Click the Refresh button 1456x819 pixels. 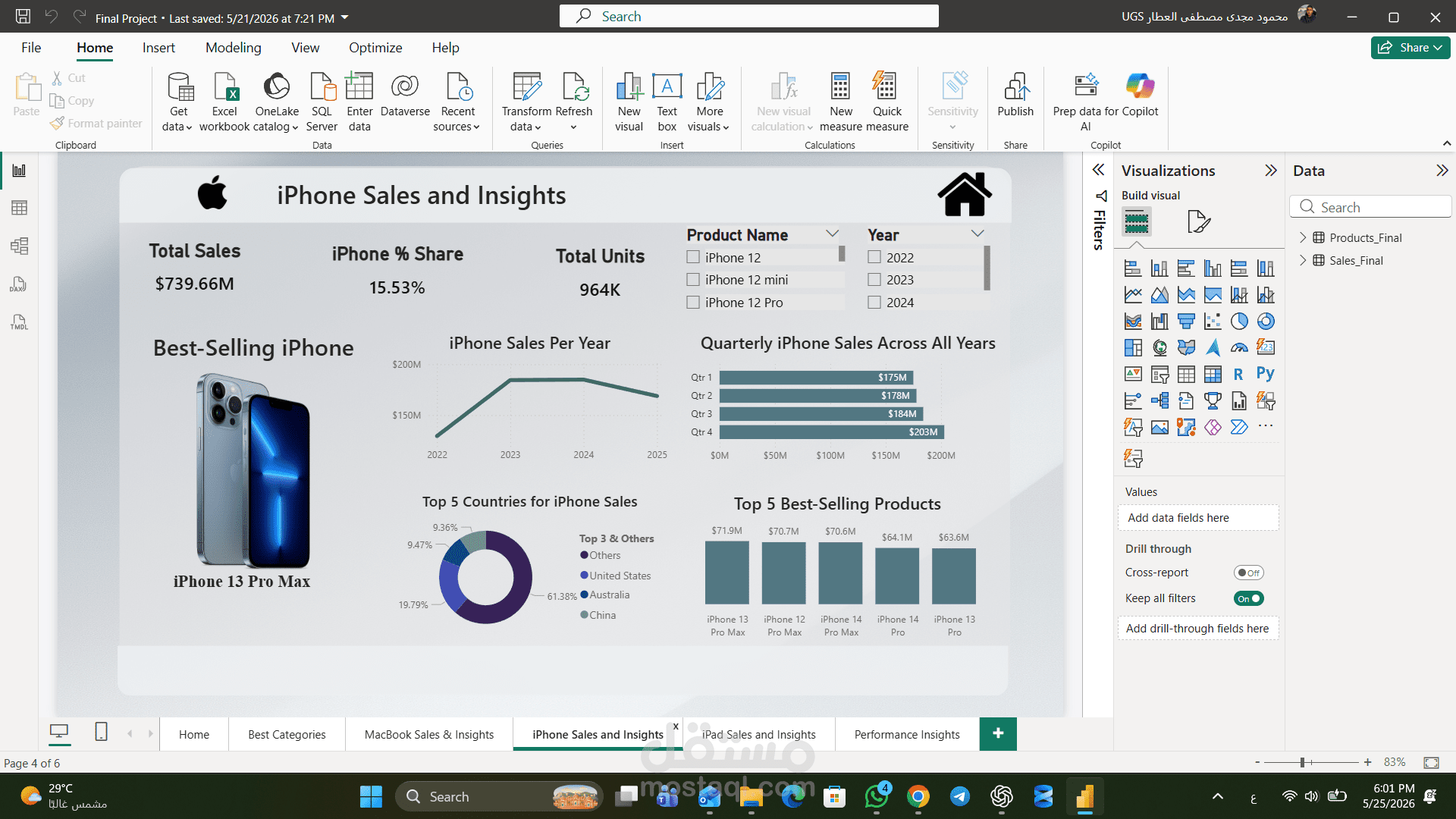pyautogui.click(x=573, y=102)
